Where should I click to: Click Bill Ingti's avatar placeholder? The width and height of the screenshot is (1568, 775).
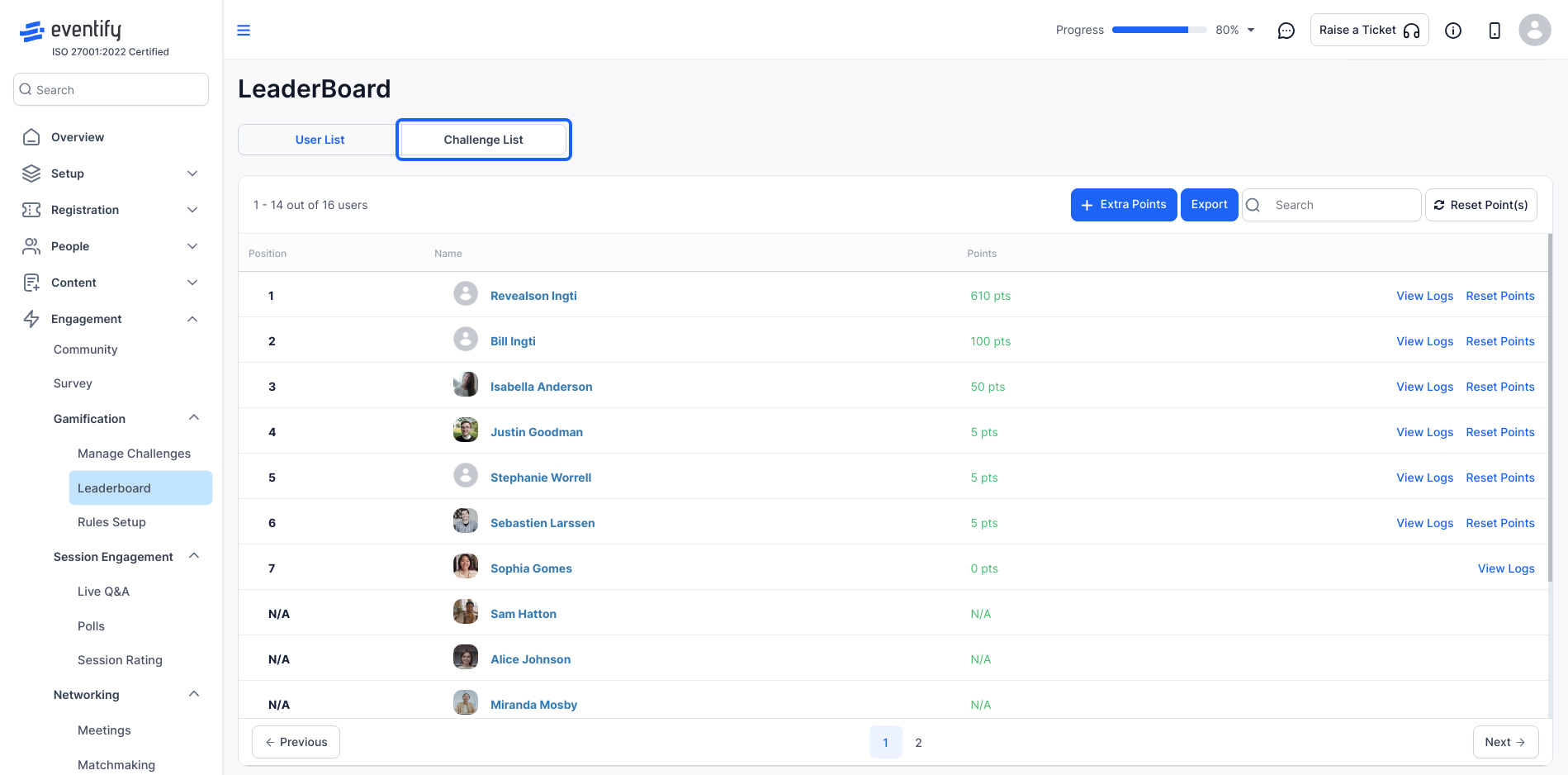466,339
